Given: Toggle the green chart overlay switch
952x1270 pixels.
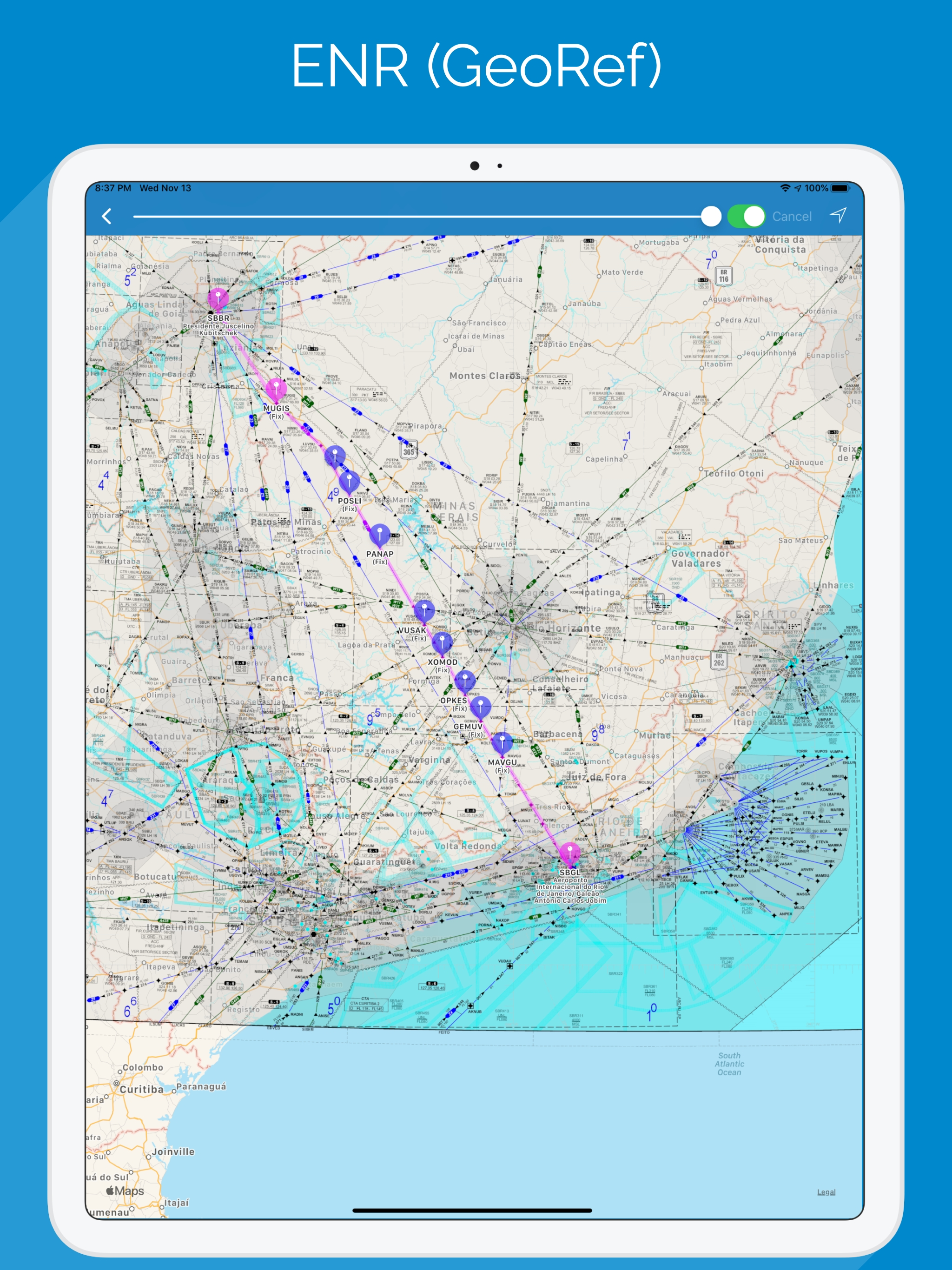Looking at the screenshot, I should coord(746,217).
